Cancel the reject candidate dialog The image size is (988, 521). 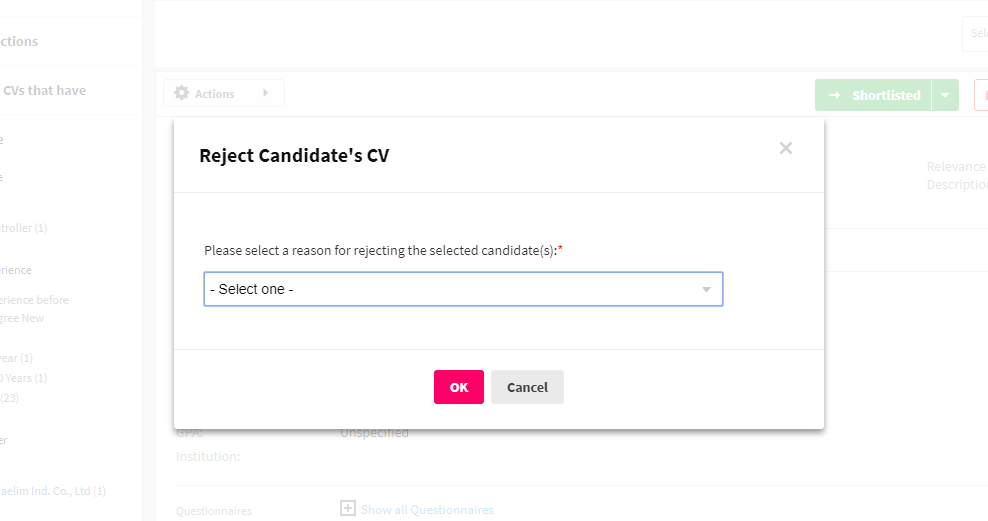tap(527, 387)
